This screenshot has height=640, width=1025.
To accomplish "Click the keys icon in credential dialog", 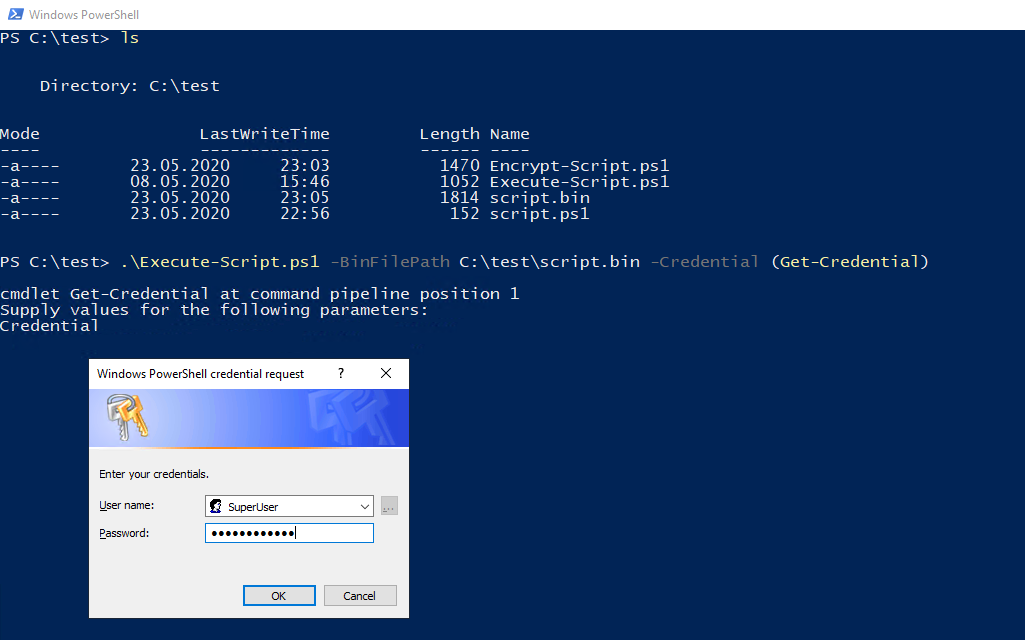I will [127, 416].
